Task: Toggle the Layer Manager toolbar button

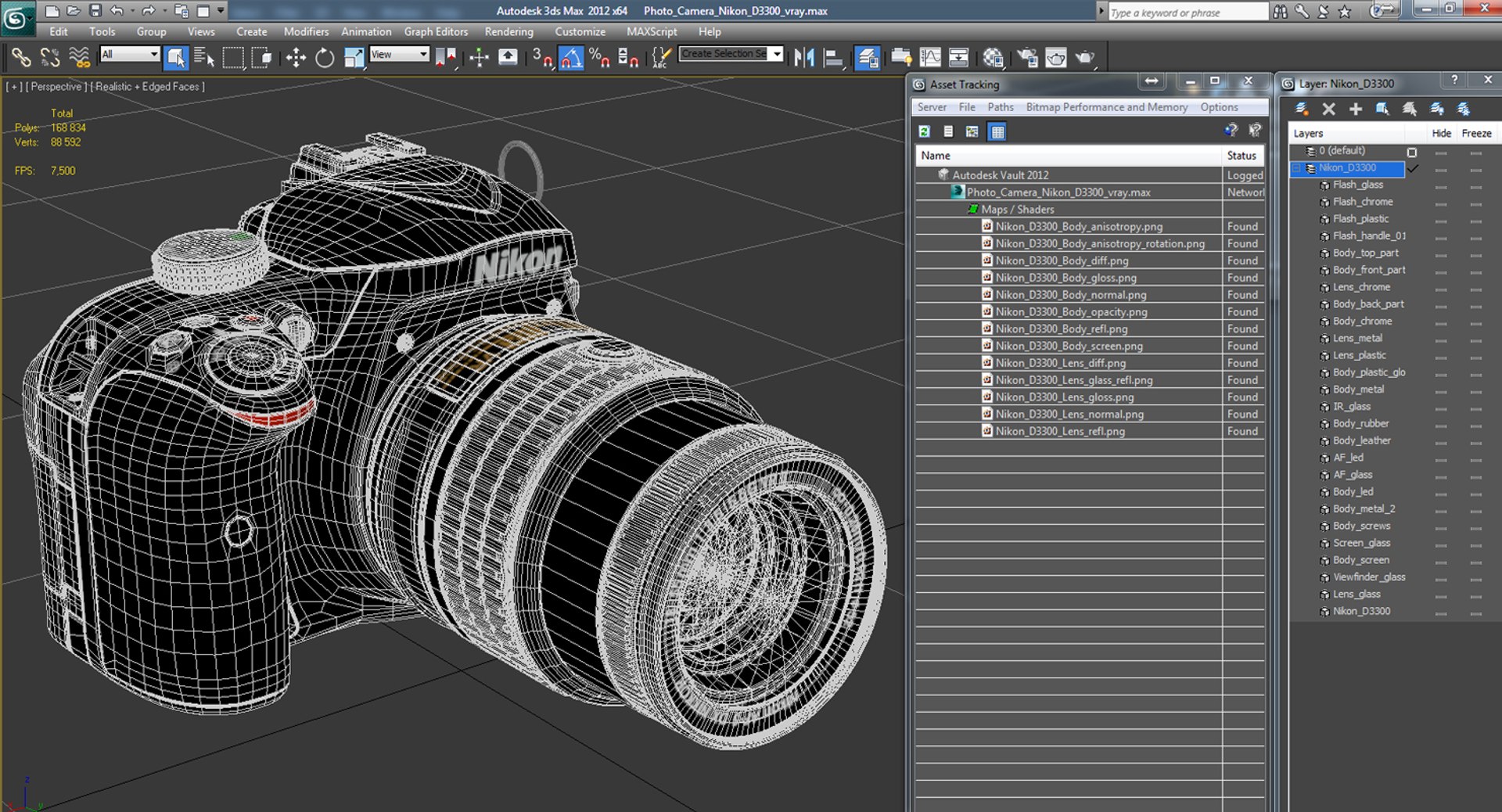Action: pos(868,57)
